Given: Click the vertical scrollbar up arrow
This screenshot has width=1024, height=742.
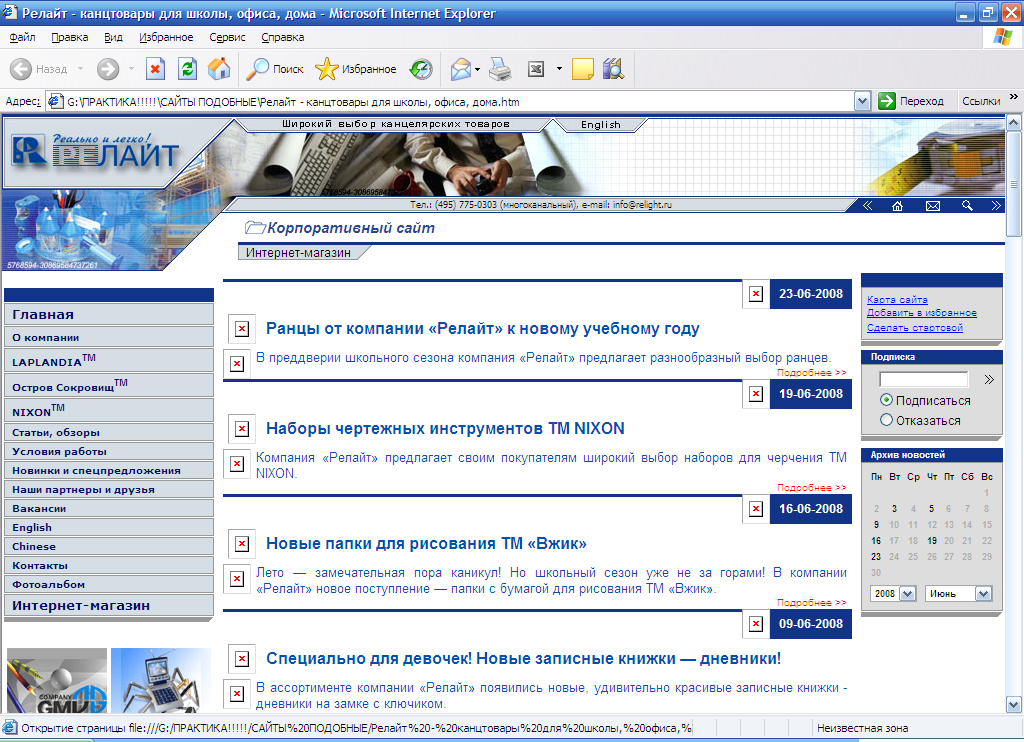Looking at the screenshot, I should [1014, 122].
